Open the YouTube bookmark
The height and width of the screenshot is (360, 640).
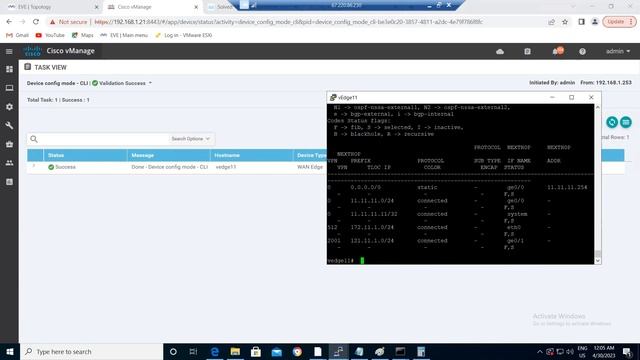(x=50, y=35)
